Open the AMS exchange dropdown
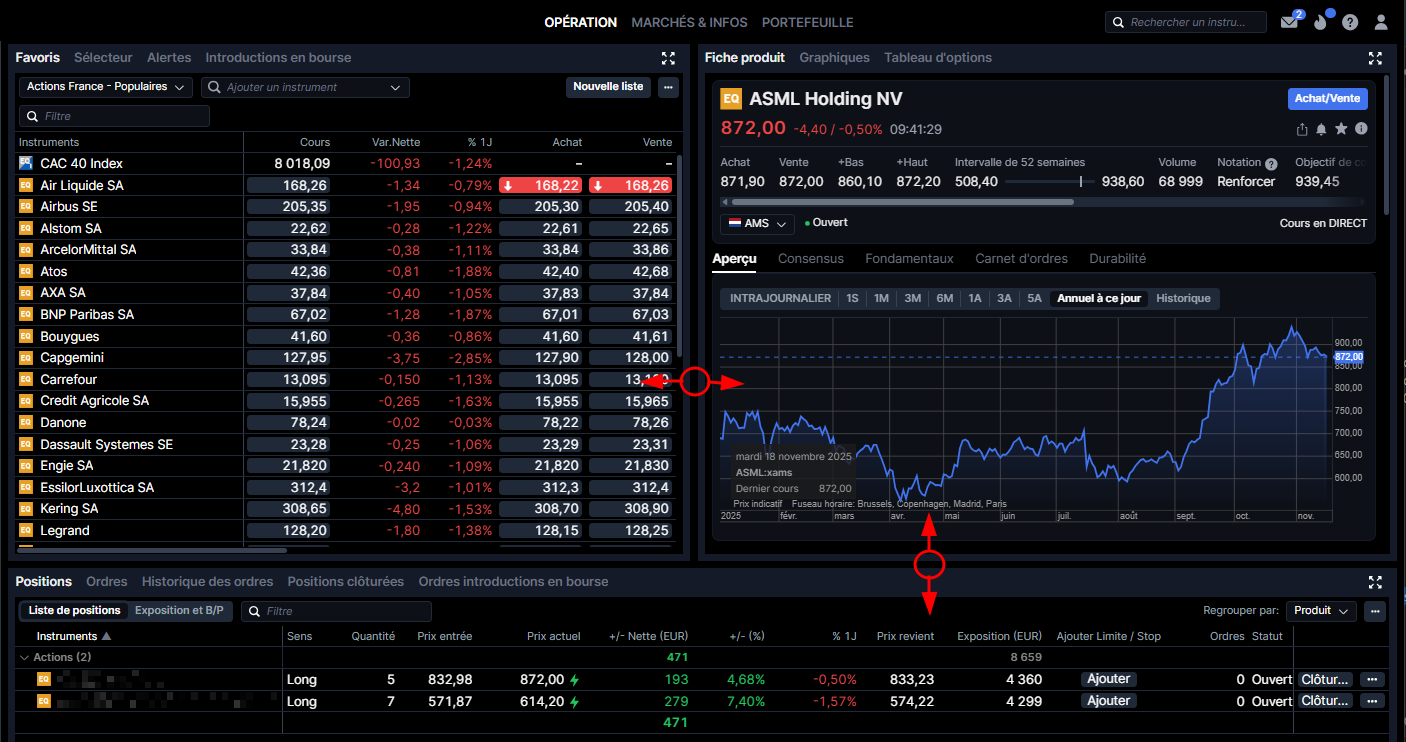1406x742 pixels. (757, 223)
